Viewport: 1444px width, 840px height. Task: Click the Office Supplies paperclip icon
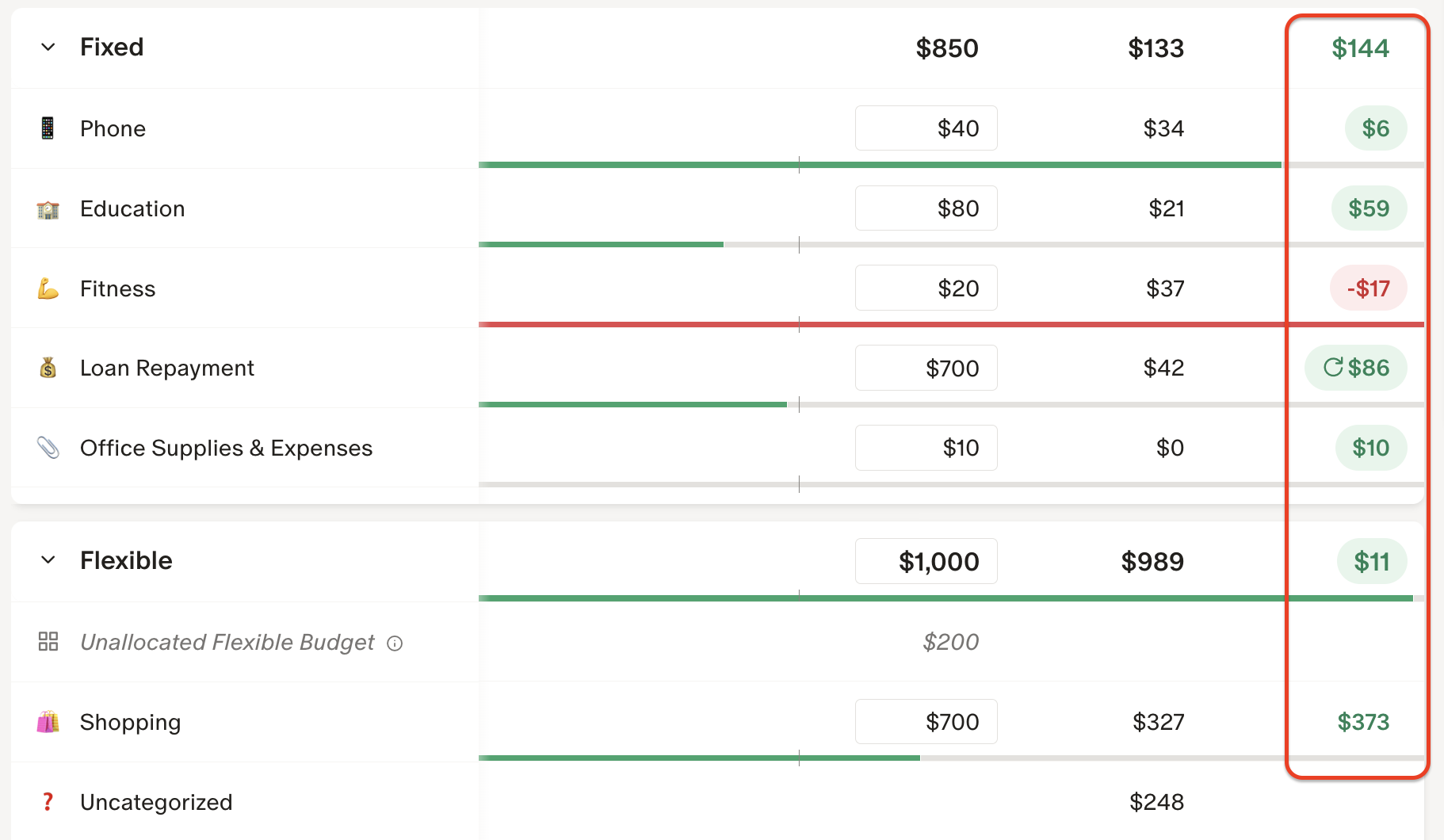click(x=48, y=448)
